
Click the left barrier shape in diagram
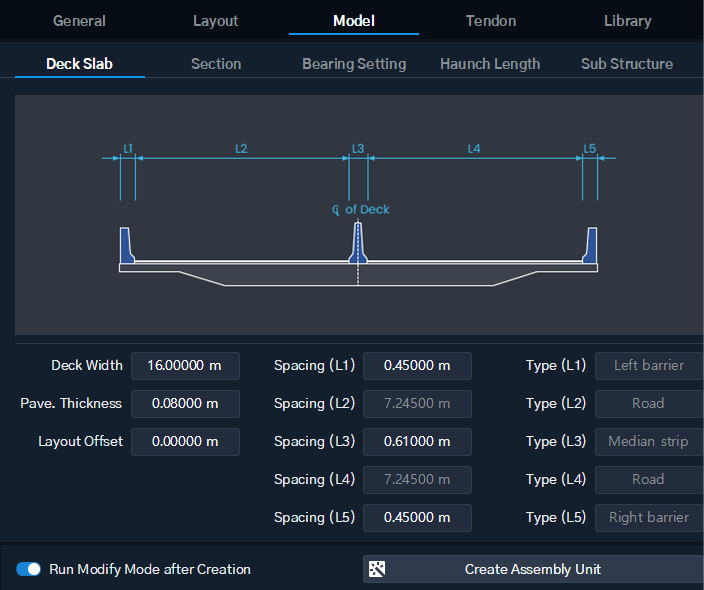127,245
